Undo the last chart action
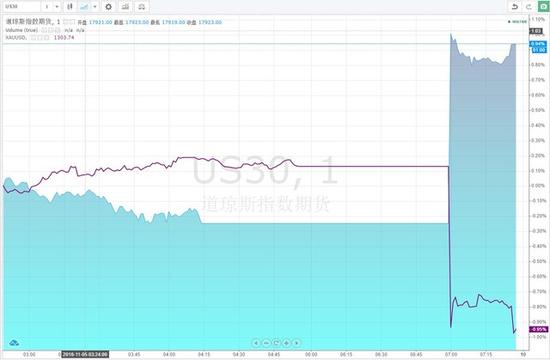Screen dimensions: 550x360 pos(515,6)
